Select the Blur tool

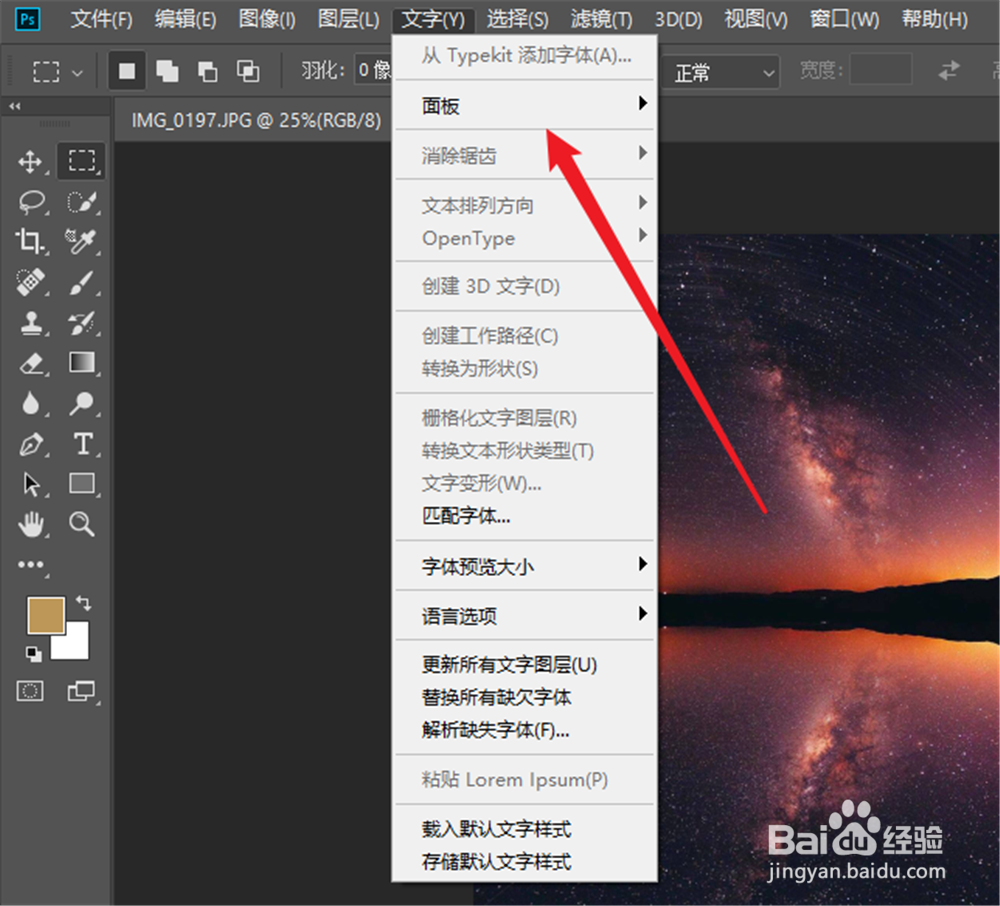click(31, 403)
